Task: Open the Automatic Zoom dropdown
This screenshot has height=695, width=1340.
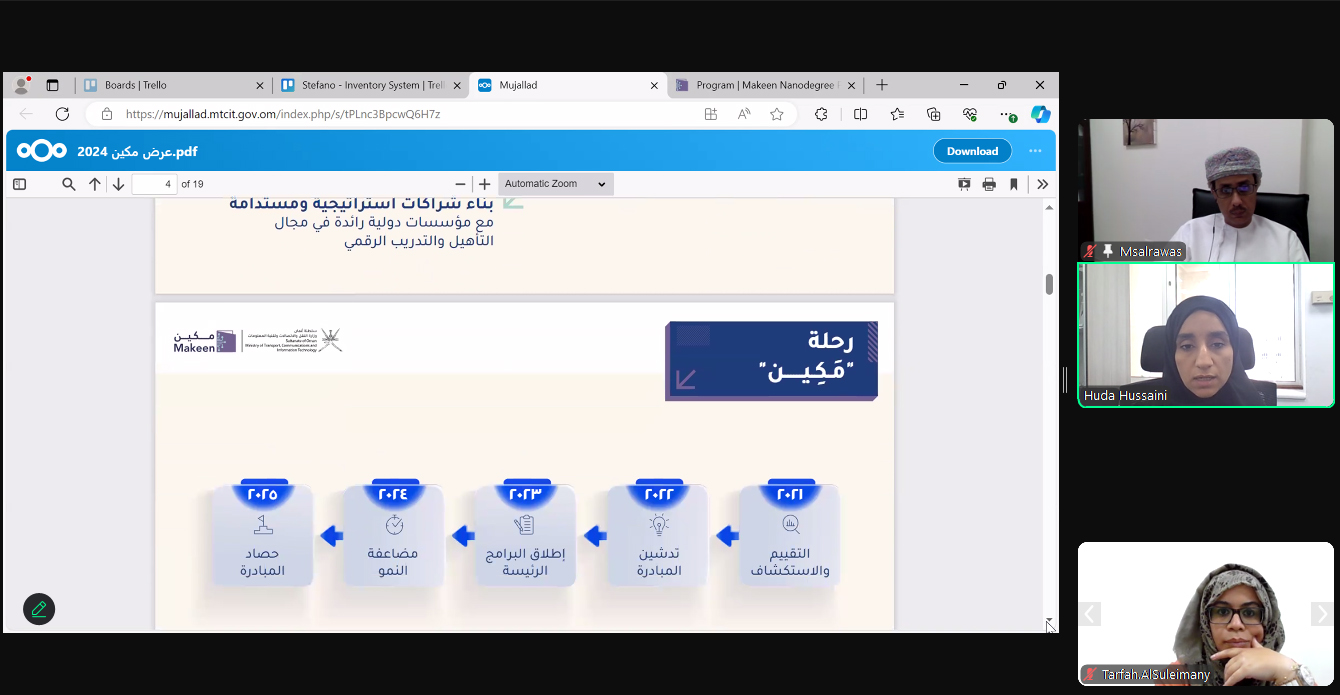Action: pos(555,184)
